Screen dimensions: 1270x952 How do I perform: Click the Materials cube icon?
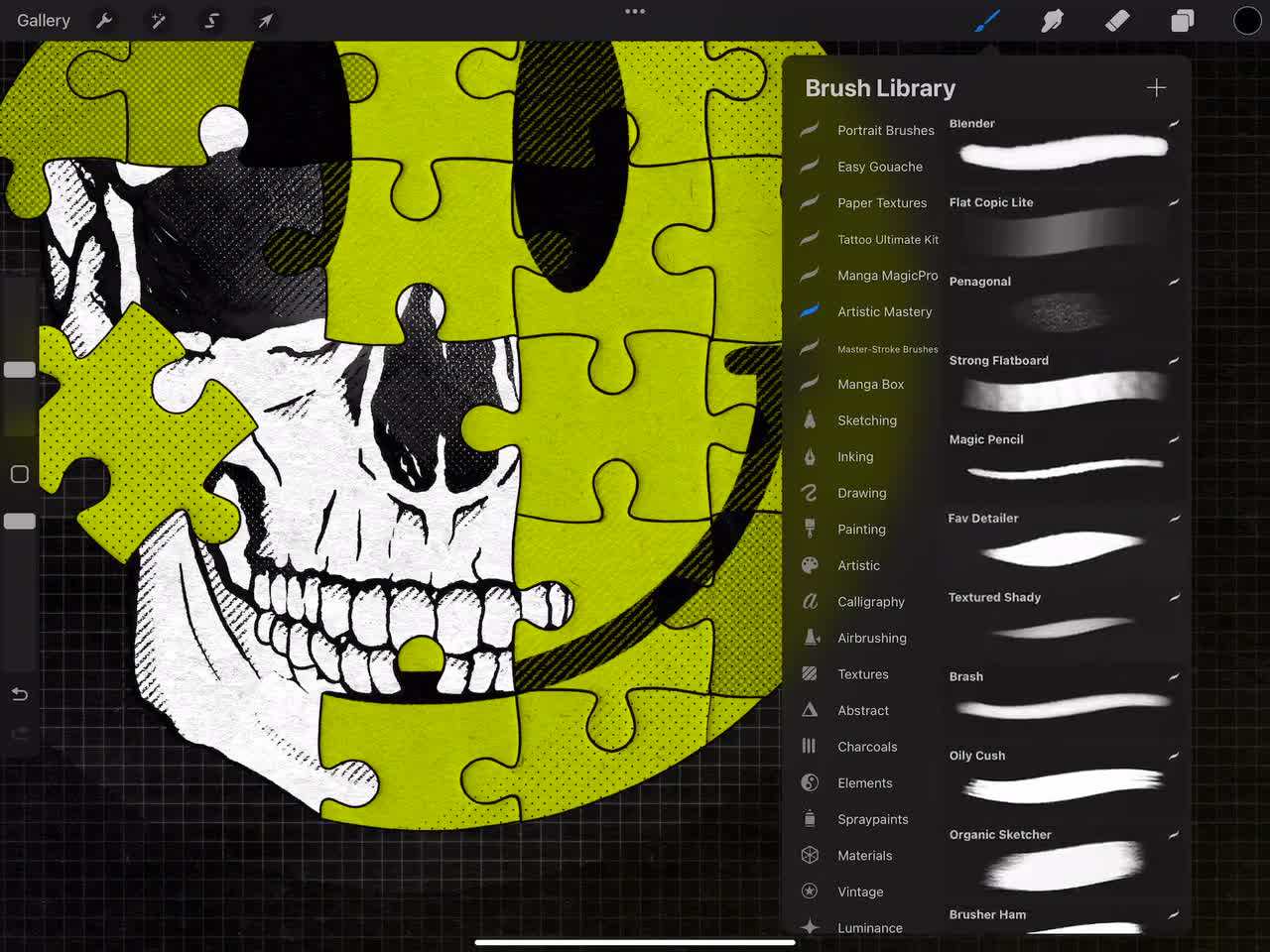(x=810, y=855)
